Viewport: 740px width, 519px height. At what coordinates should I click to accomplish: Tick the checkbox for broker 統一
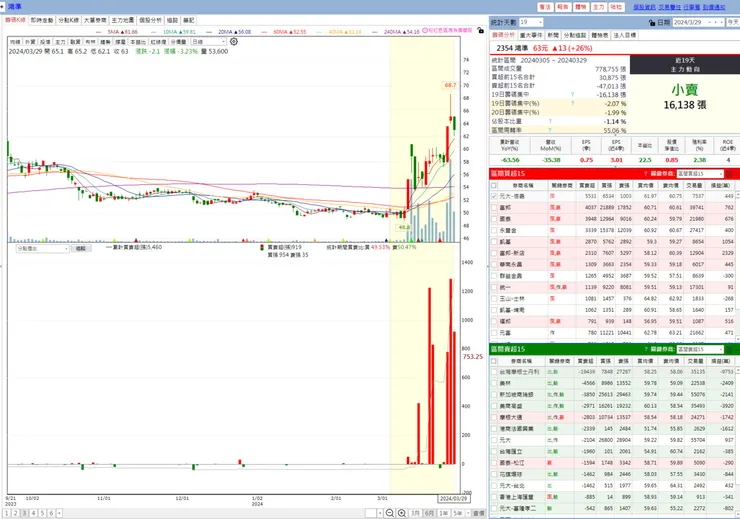(x=494, y=287)
